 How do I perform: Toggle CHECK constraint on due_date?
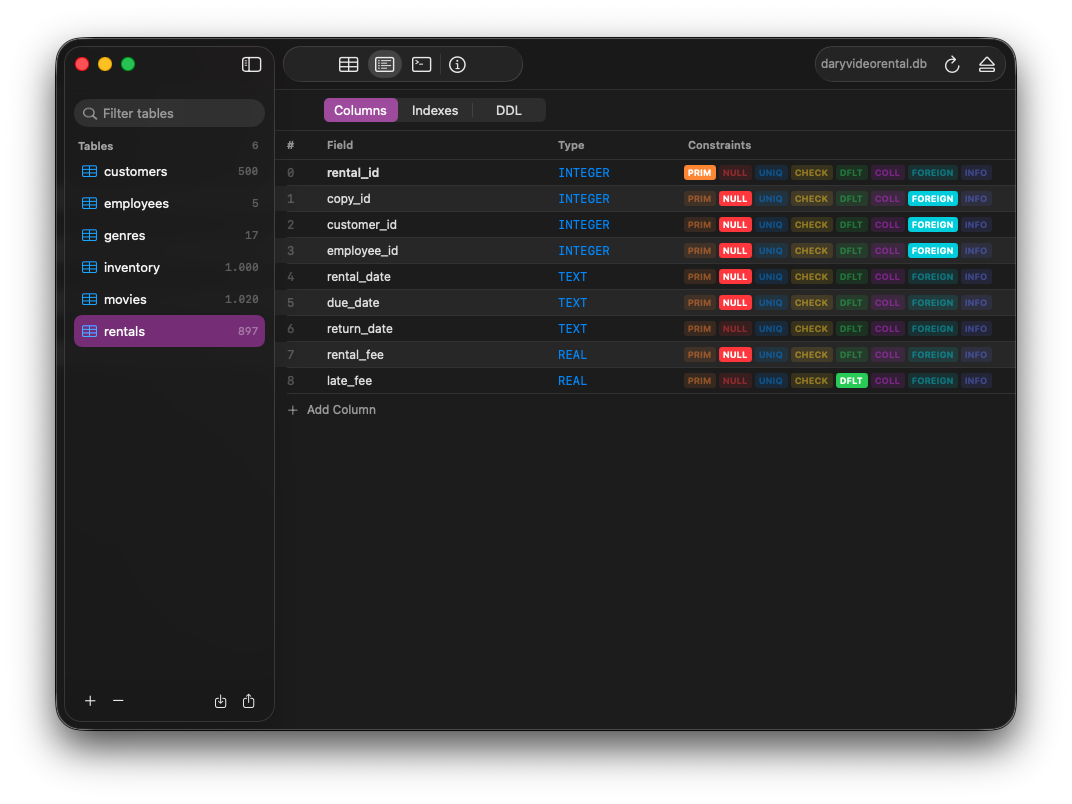[812, 303]
